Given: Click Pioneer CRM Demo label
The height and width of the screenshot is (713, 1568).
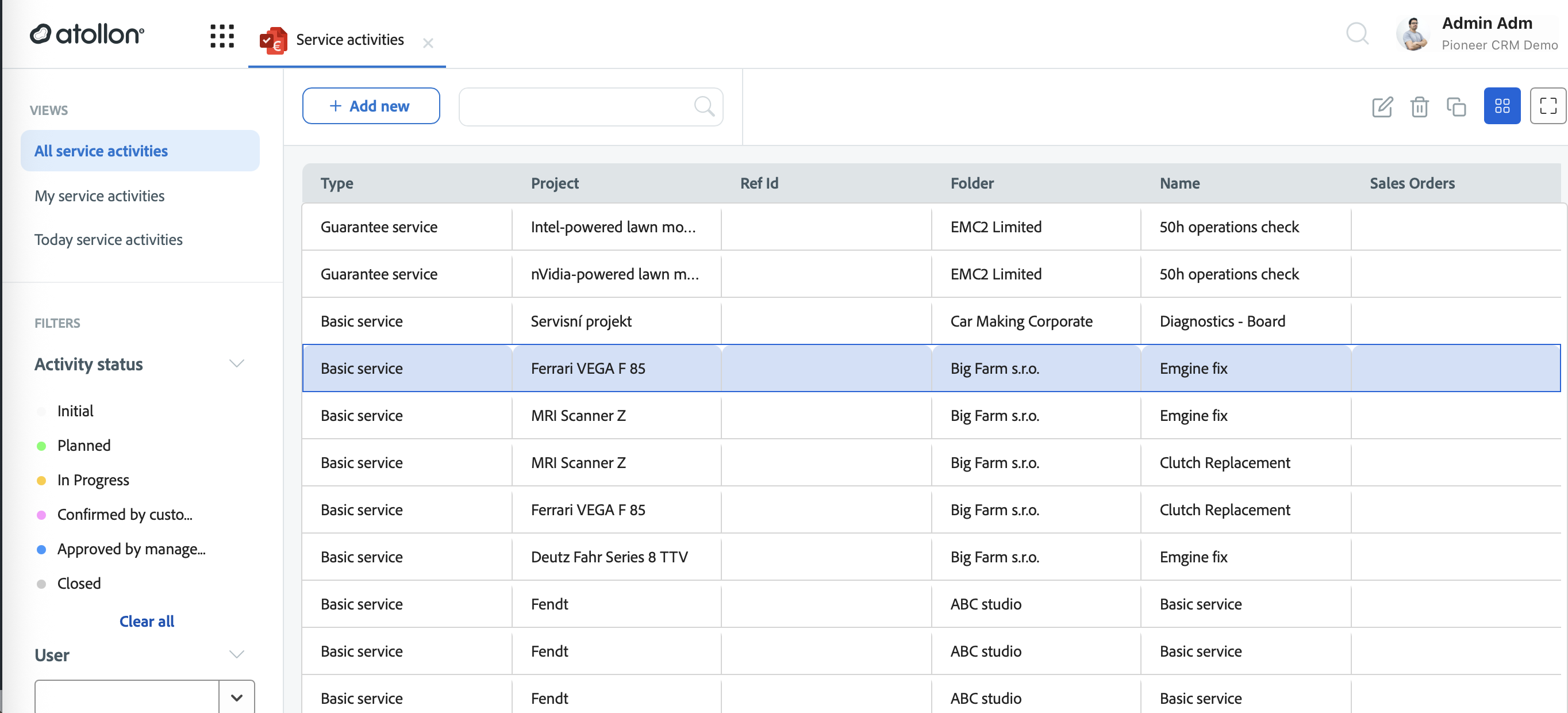Looking at the screenshot, I should coord(1499,45).
